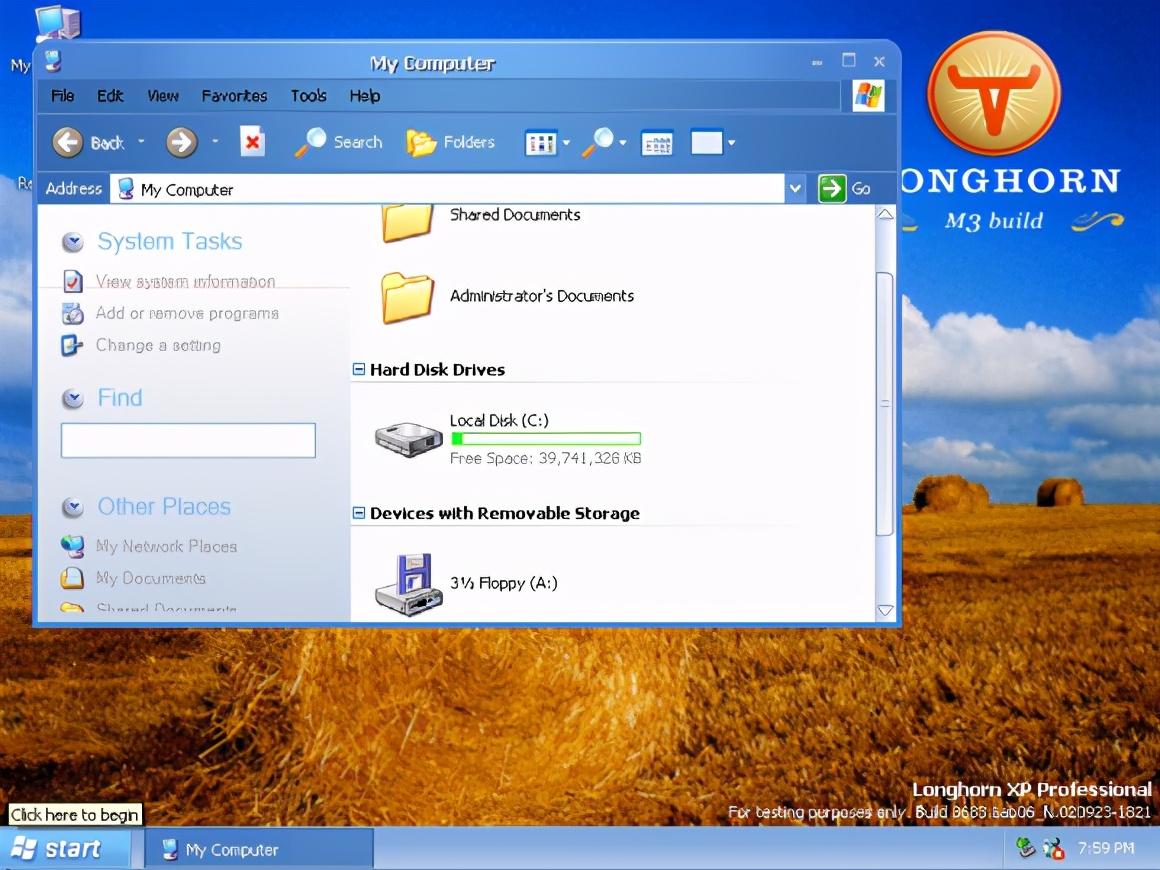Open the Views dropdown arrow
This screenshot has height=870, width=1160.
[x=567, y=143]
